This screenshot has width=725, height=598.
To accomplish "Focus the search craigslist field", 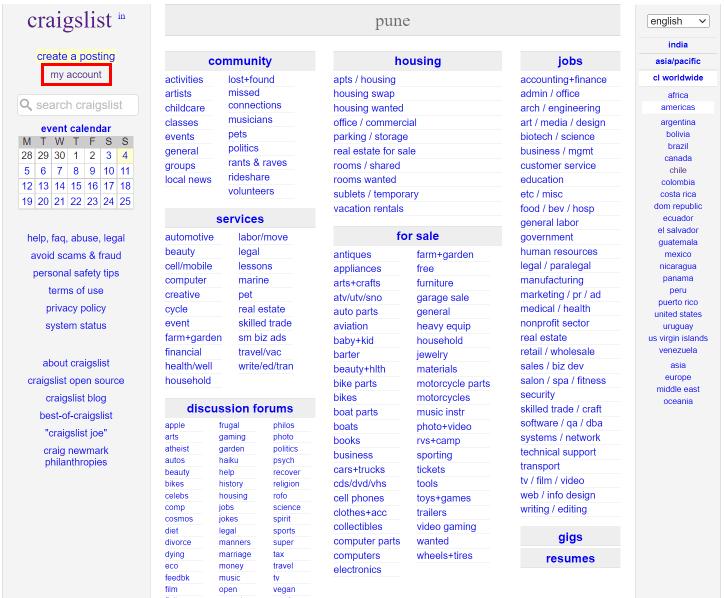I will 78,105.
